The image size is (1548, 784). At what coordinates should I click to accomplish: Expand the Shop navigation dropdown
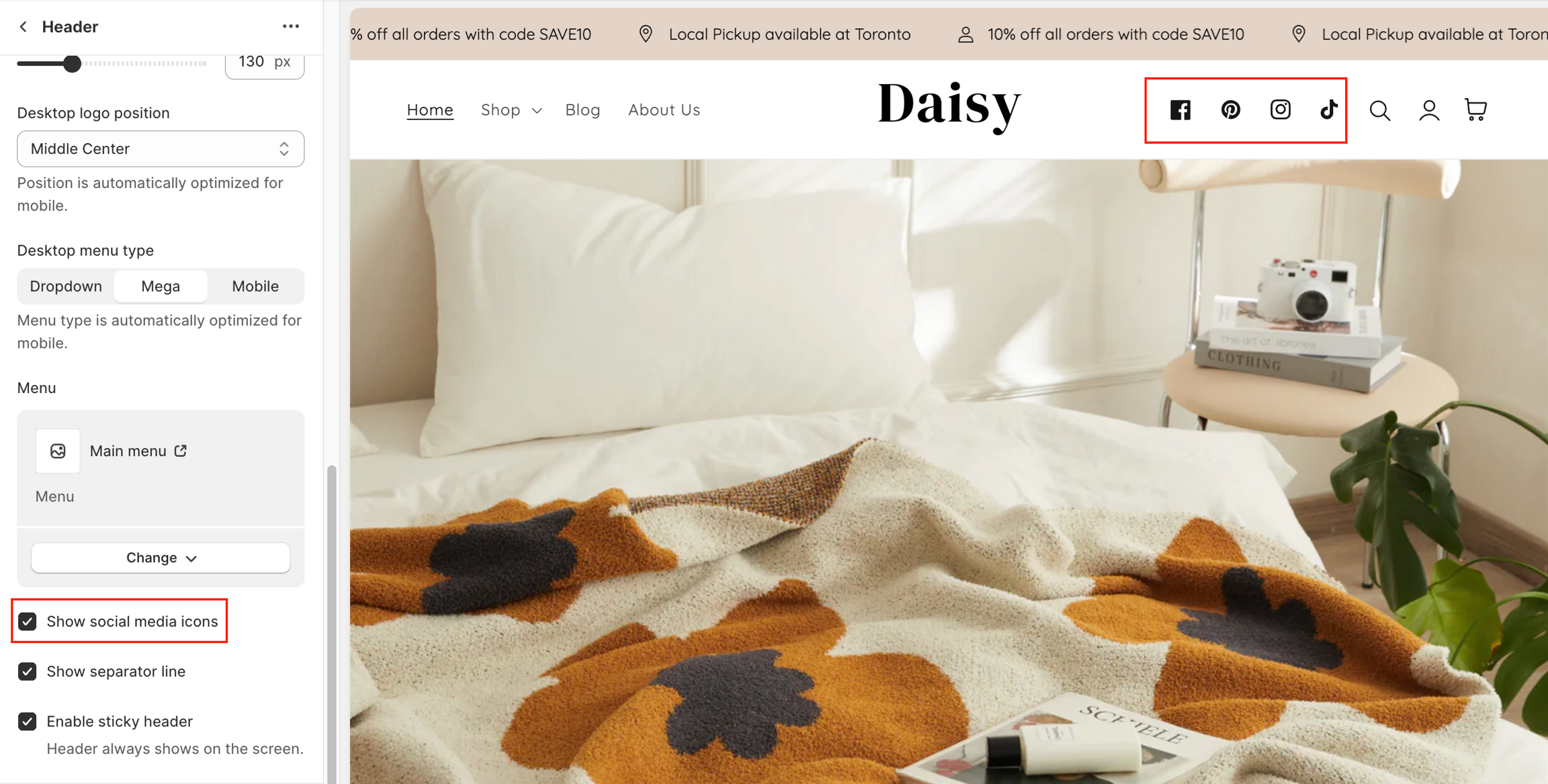click(511, 110)
